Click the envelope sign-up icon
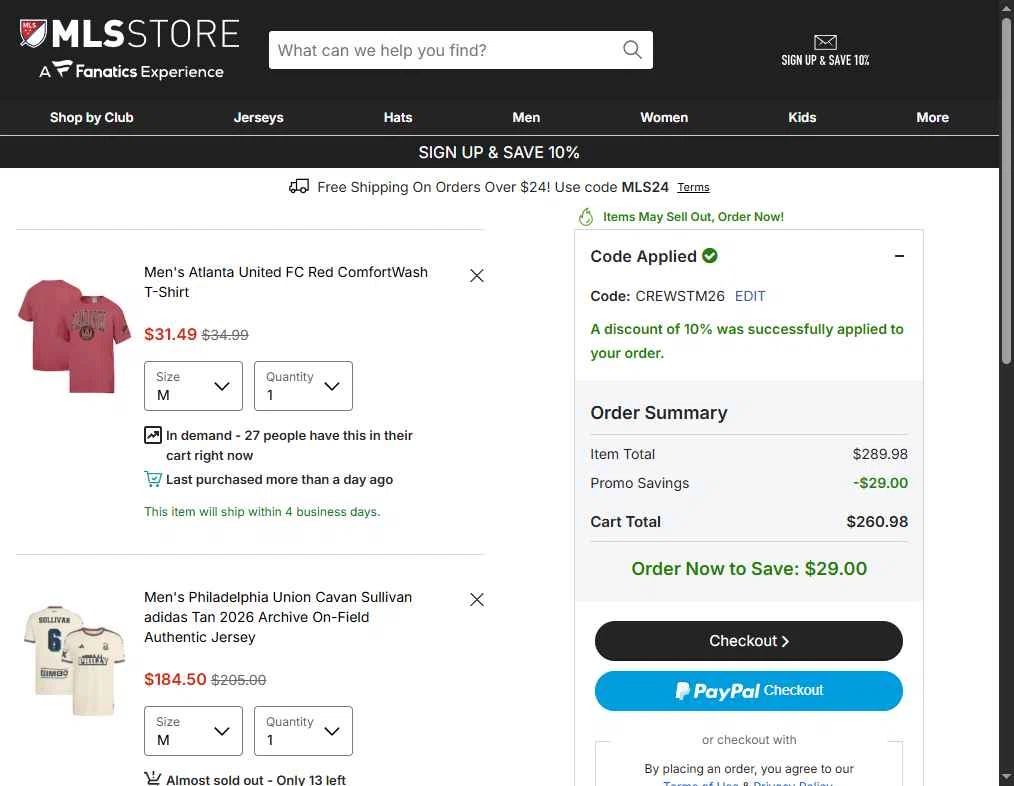The width and height of the screenshot is (1014, 786). click(825, 42)
